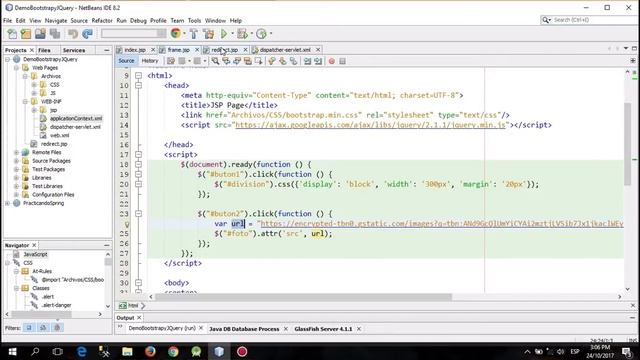Collapse the fold at line 18 document ready
Viewport: 640px width, 360px height.
[138, 164]
